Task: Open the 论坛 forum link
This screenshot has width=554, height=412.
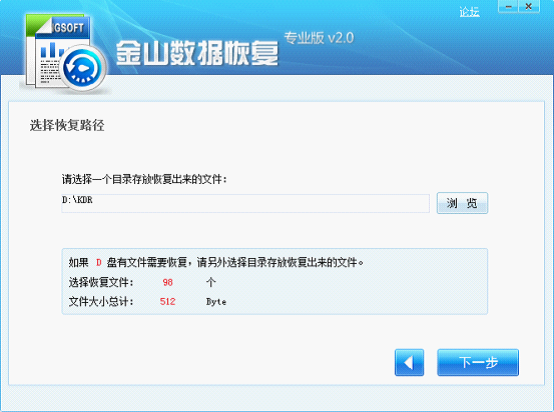Action: pos(469,12)
